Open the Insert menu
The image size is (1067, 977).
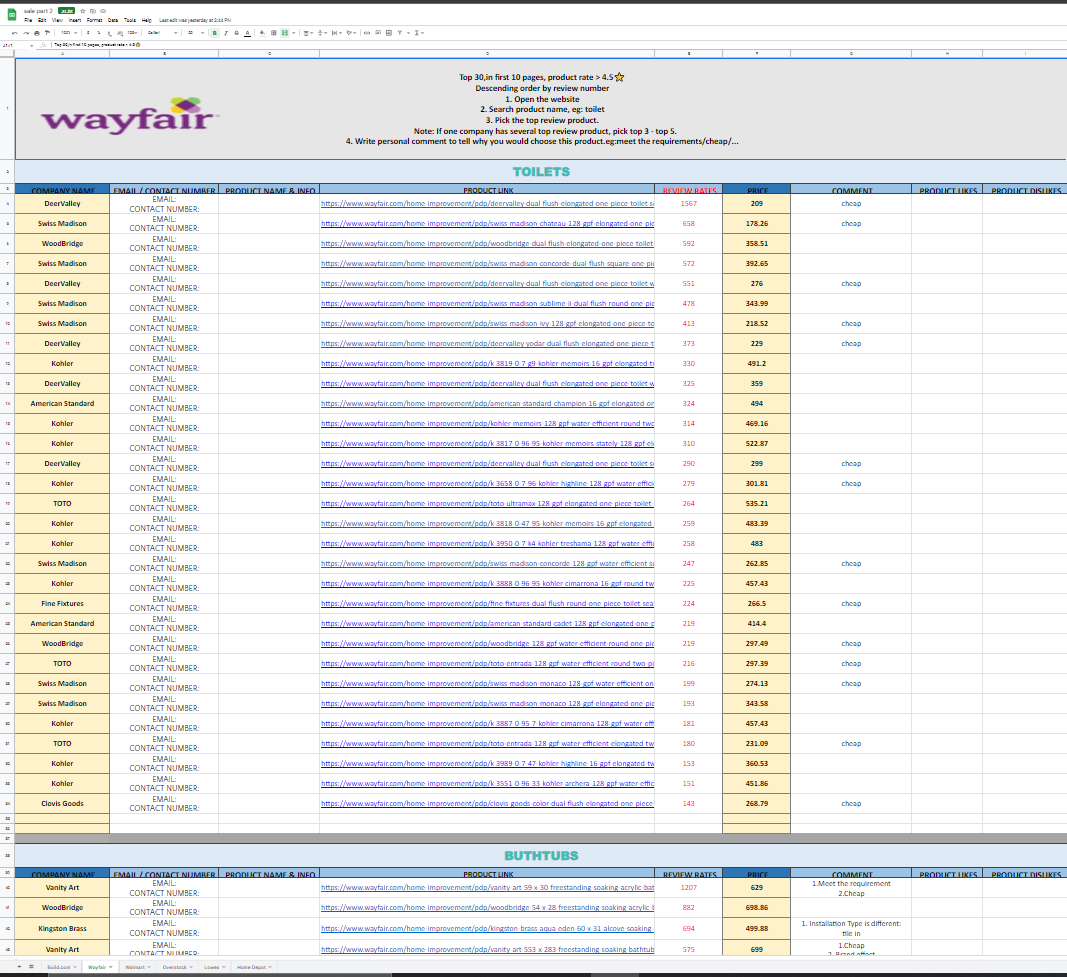tap(75, 20)
